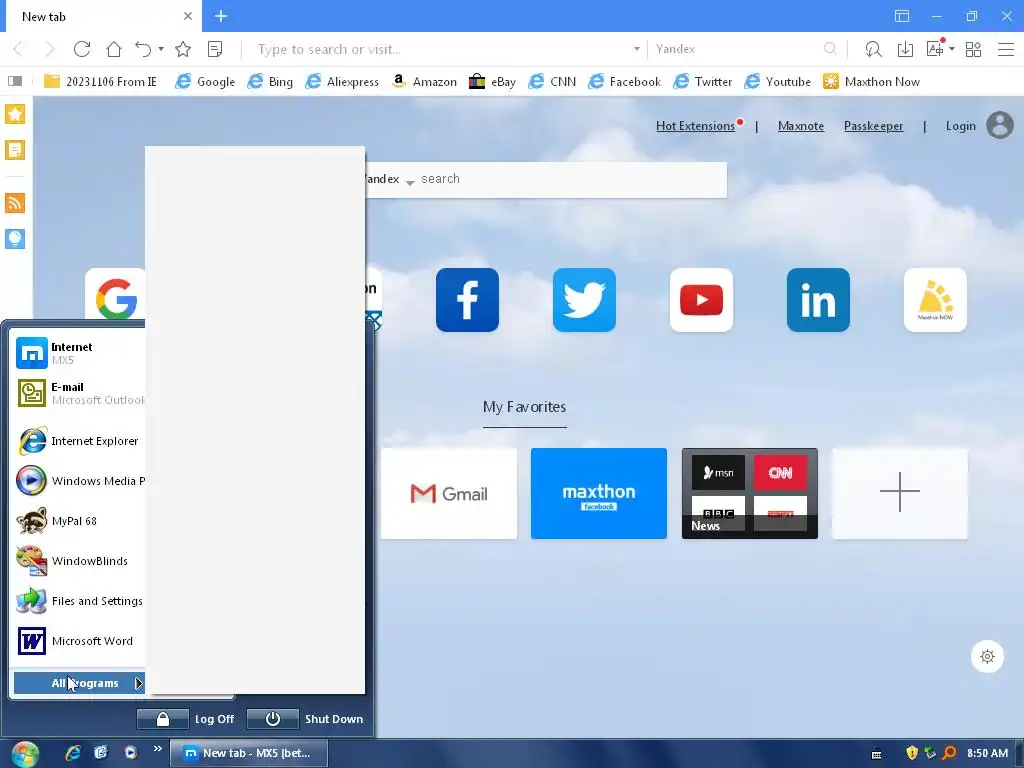Open the page settings gear button
The width and height of the screenshot is (1024, 768).
pos(987,656)
